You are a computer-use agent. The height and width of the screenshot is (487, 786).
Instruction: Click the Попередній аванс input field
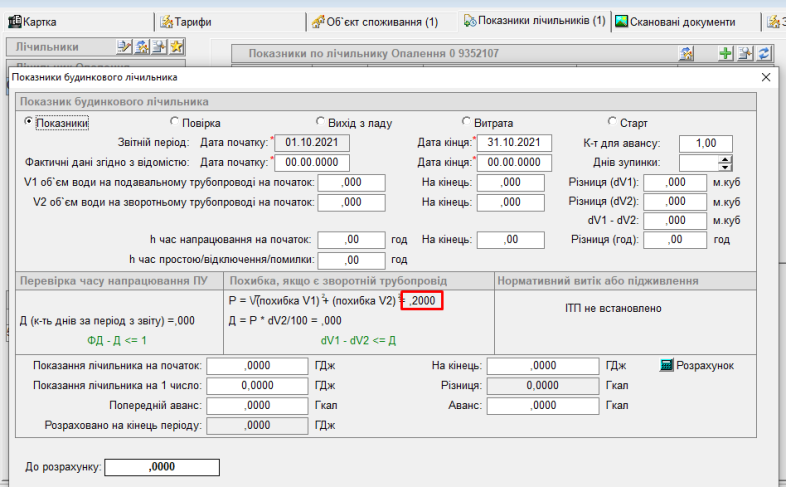click(x=244, y=405)
